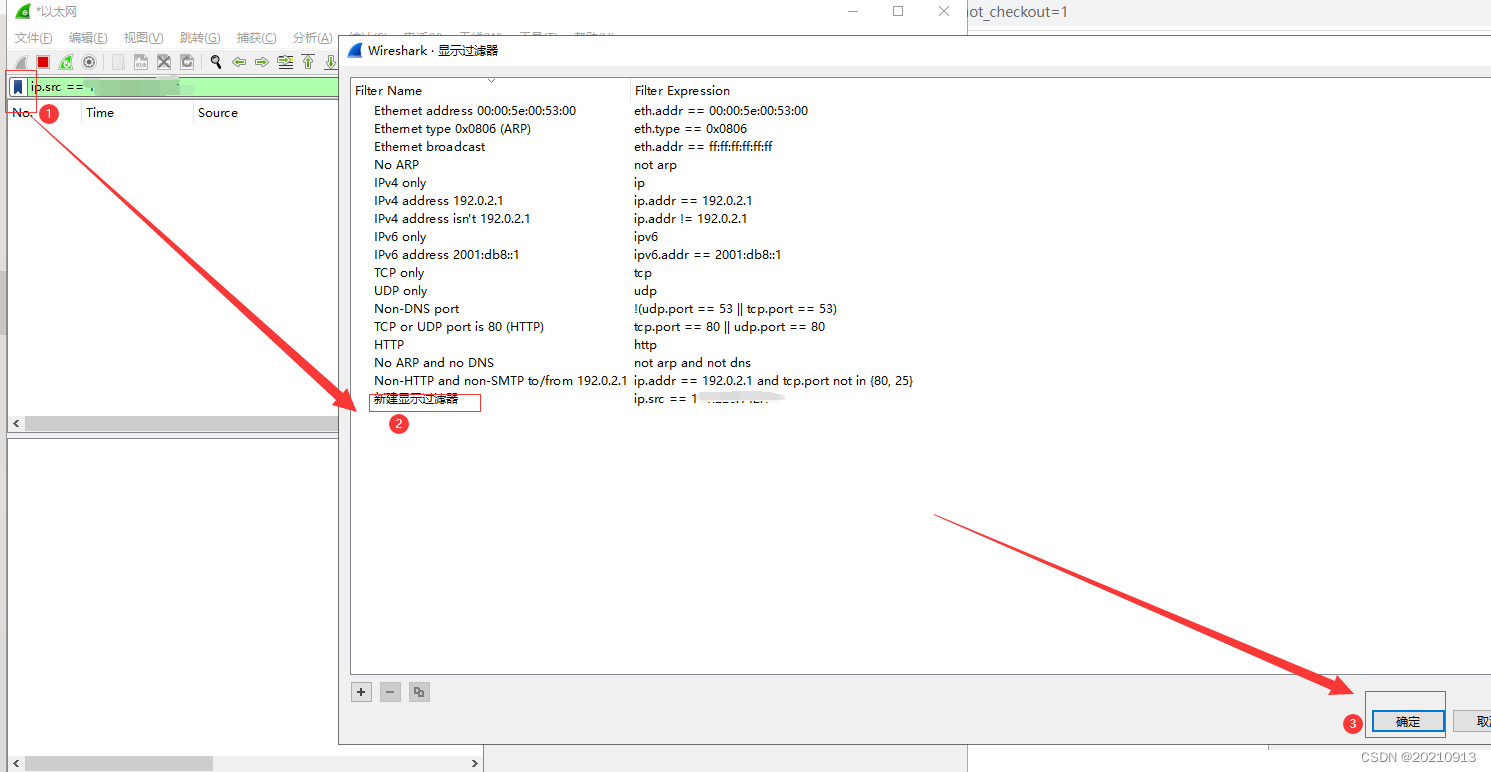Click expression tcp.port == 80 || udp.port == 80
Screen dimensions: 1491x772
(x=729, y=327)
